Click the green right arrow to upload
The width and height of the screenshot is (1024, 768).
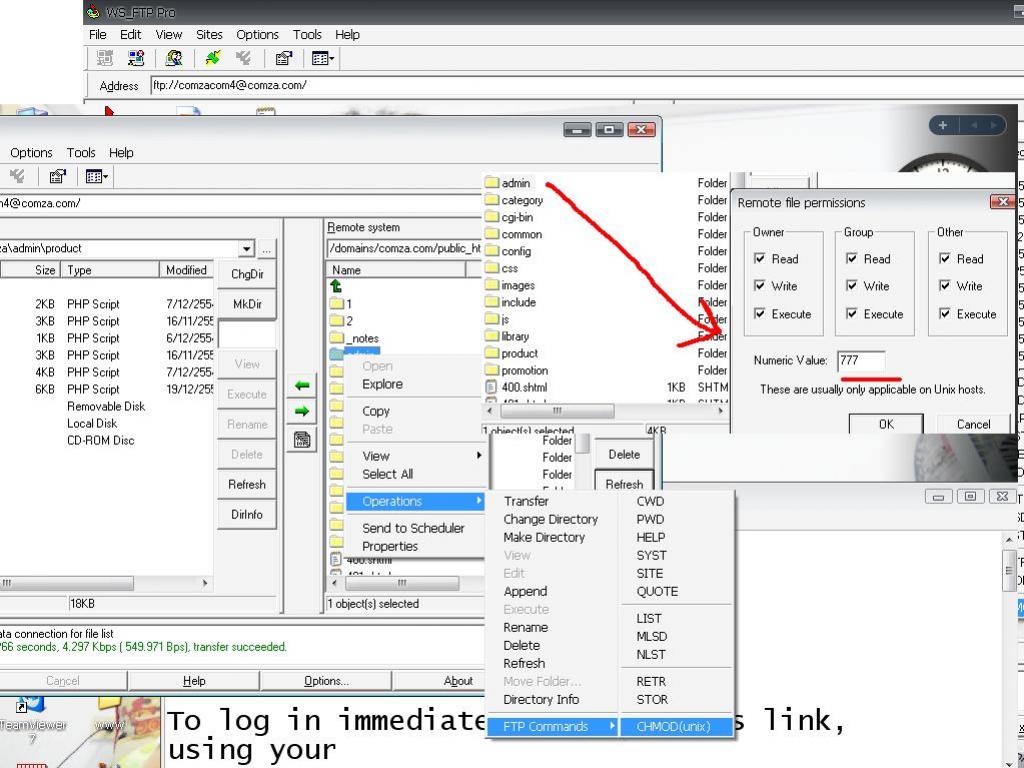(302, 411)
